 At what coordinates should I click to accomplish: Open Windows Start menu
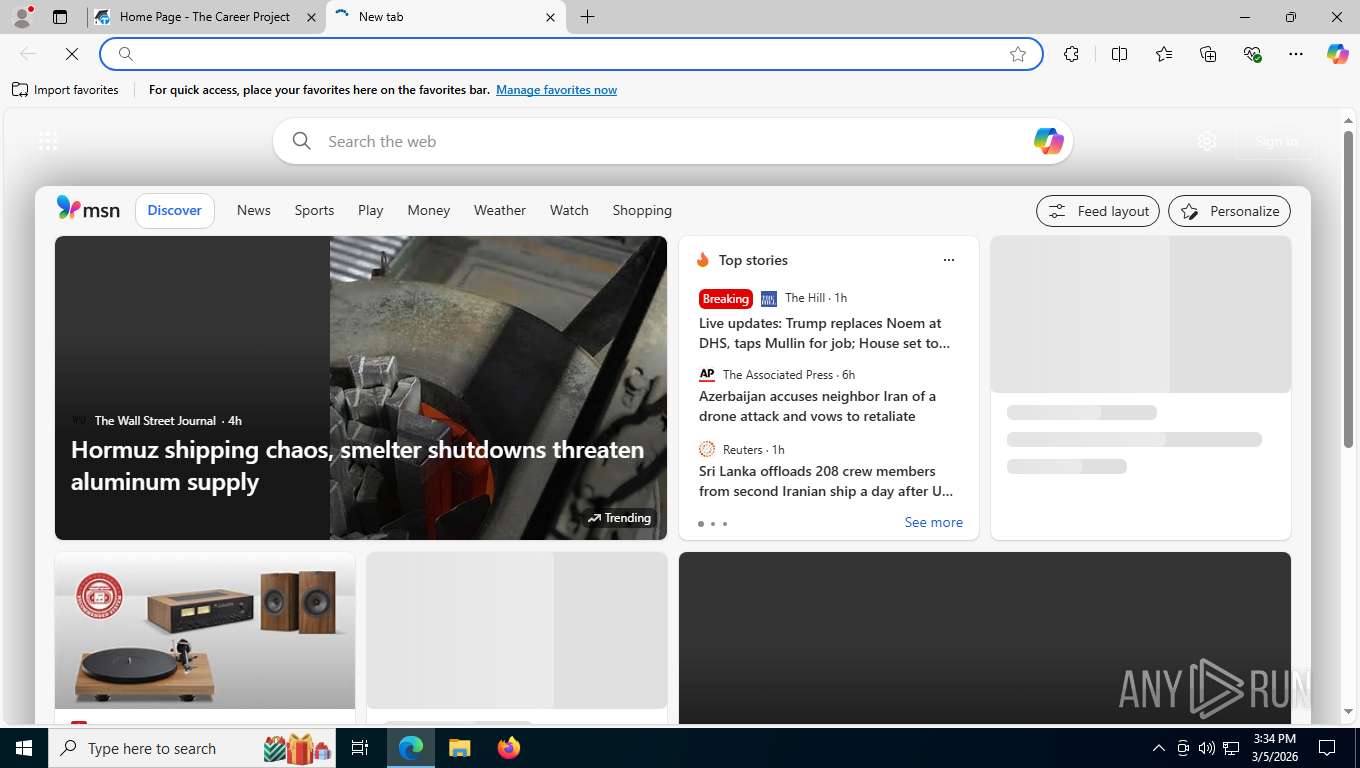coord(24,748)
